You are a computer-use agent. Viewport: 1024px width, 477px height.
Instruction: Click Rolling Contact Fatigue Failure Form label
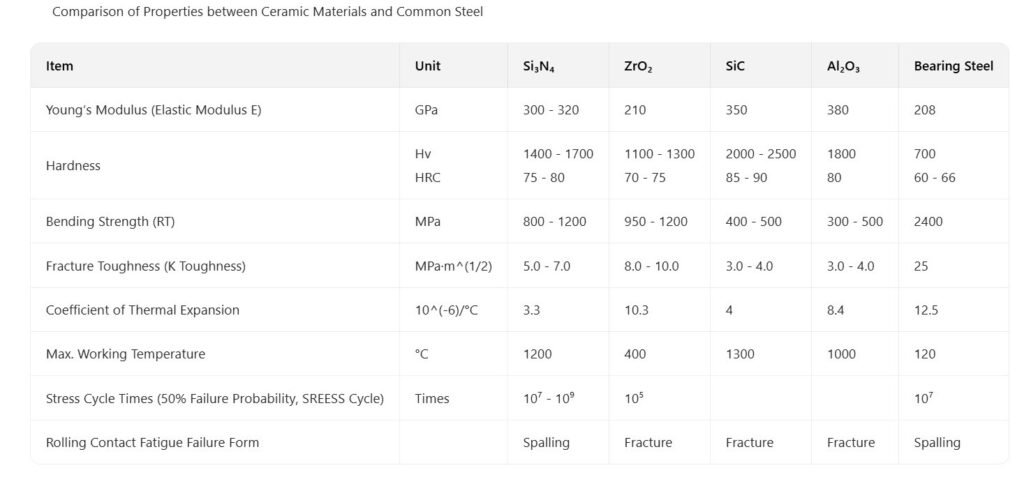145,442
